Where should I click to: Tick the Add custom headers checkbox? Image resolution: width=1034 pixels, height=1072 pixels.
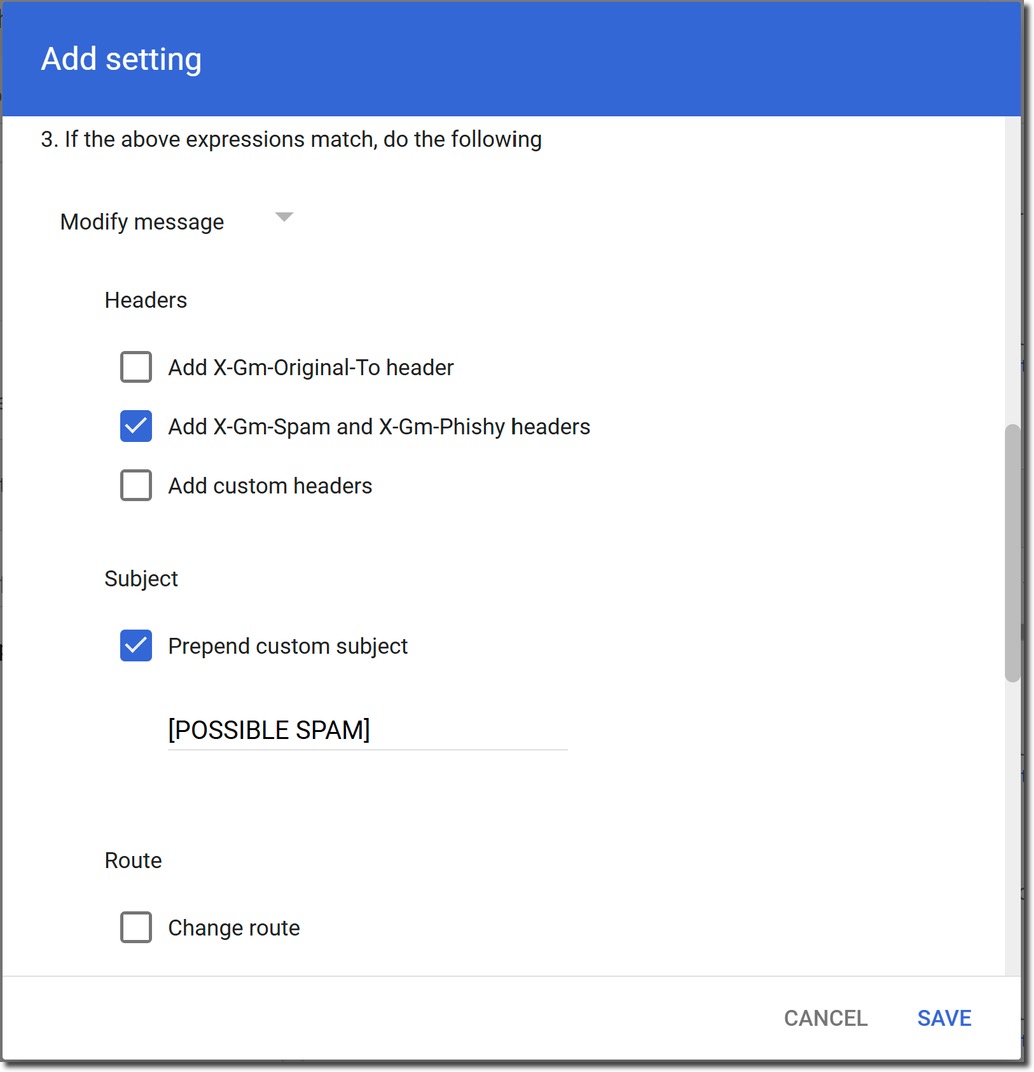click(x=136, y=486)
